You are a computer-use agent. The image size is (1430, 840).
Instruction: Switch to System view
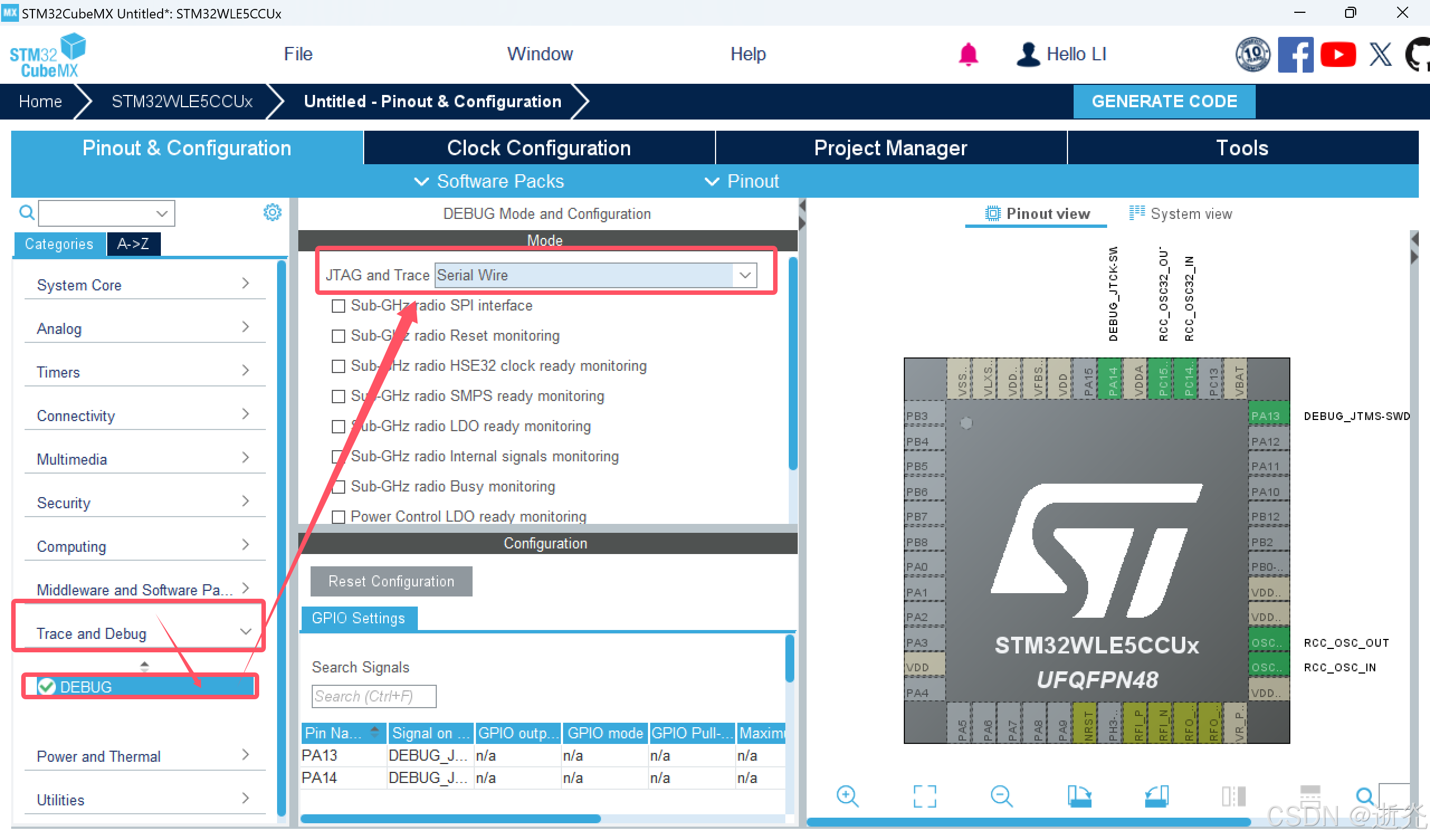pos(1180,213)
